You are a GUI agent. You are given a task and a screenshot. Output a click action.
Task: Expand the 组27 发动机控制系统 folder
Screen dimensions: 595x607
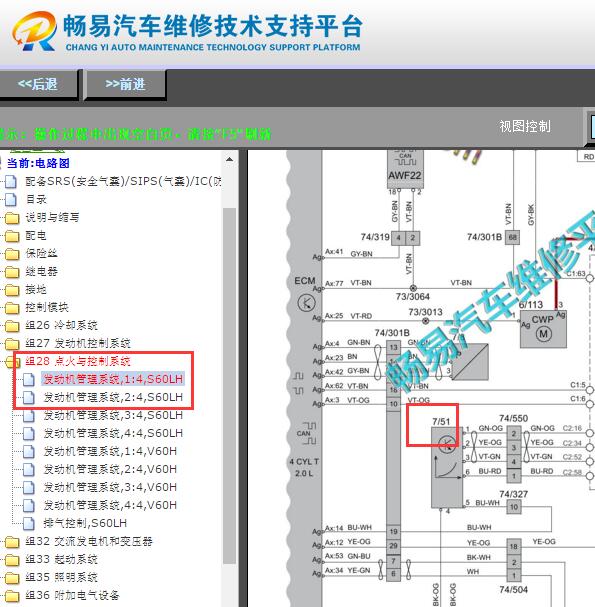(78, 343)
